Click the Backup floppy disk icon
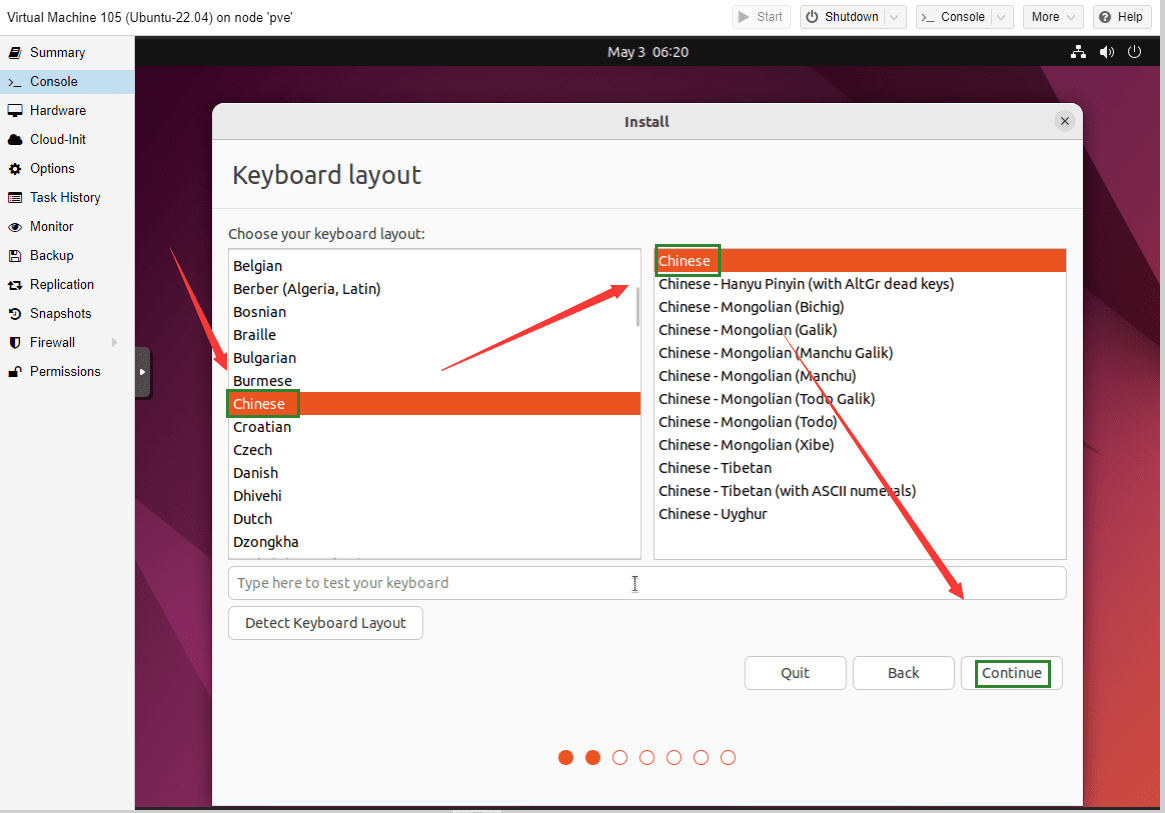This screenshot has width=1165, height=813. point(15,256)
